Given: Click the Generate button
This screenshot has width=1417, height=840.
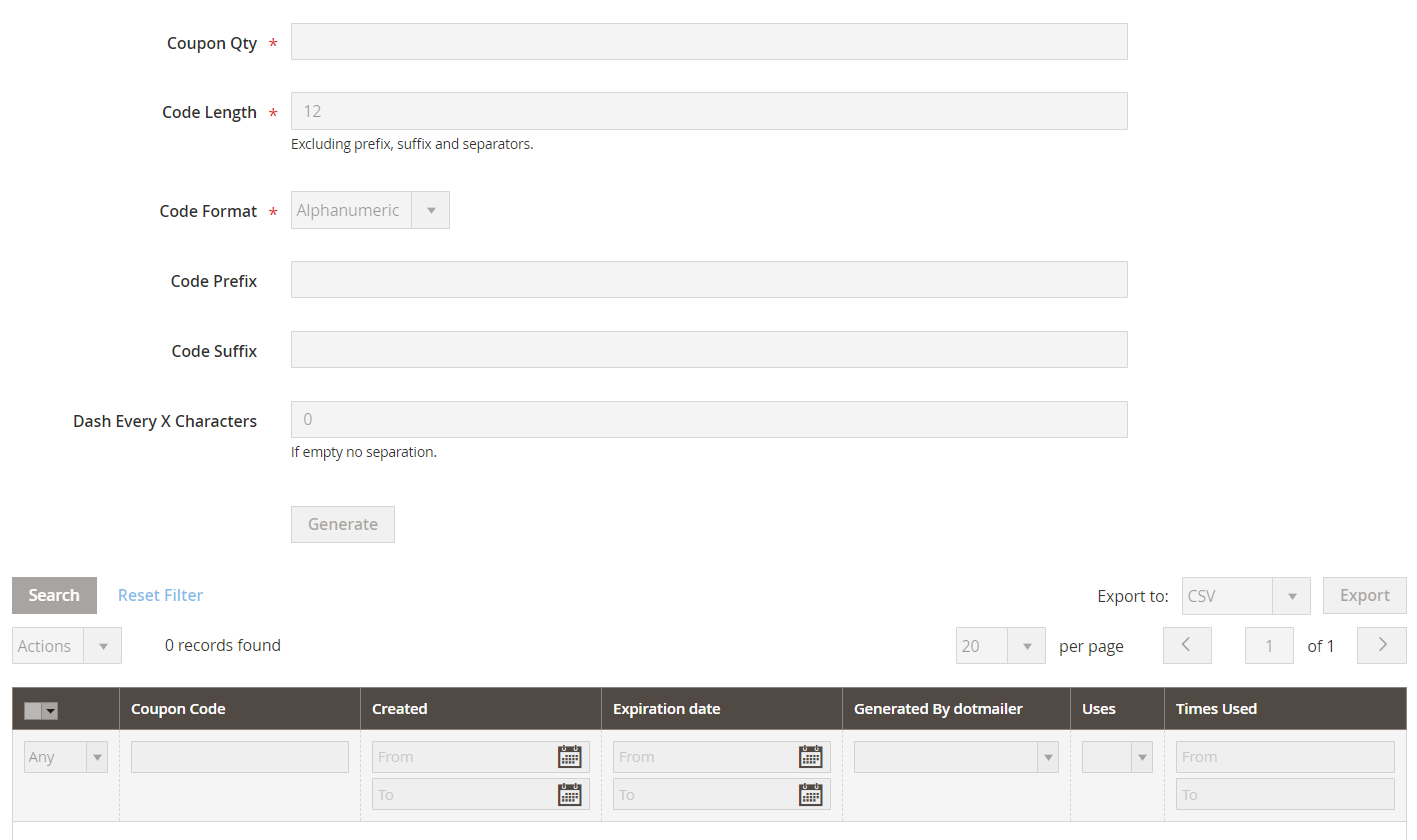Looking at the screenshot, I should pyautogui.click(x=343, y=524).
